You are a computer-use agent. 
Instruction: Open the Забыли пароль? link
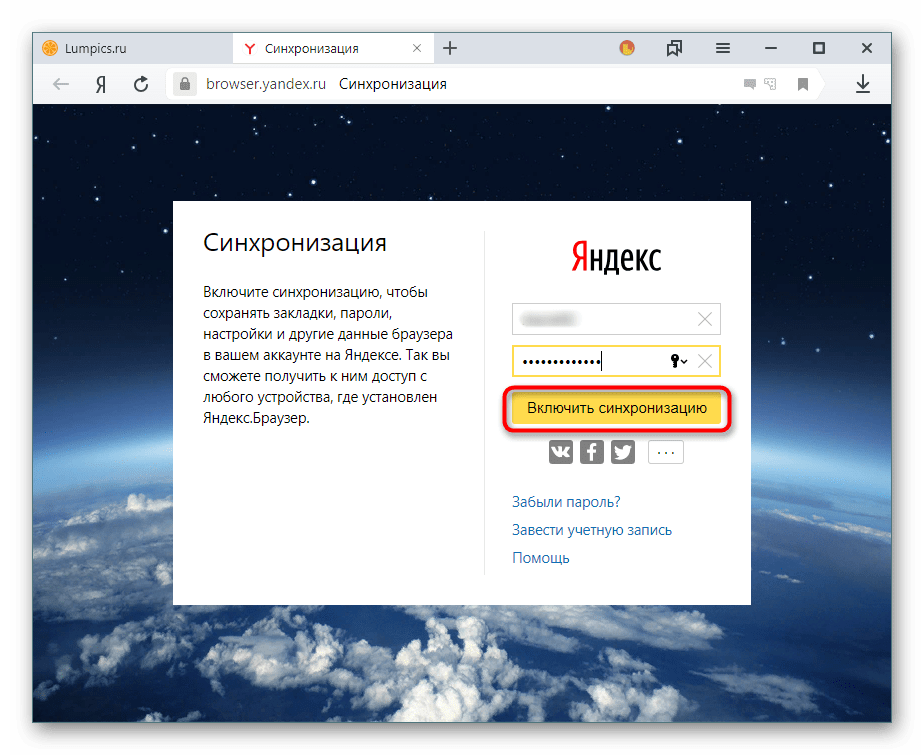point(566,502)
